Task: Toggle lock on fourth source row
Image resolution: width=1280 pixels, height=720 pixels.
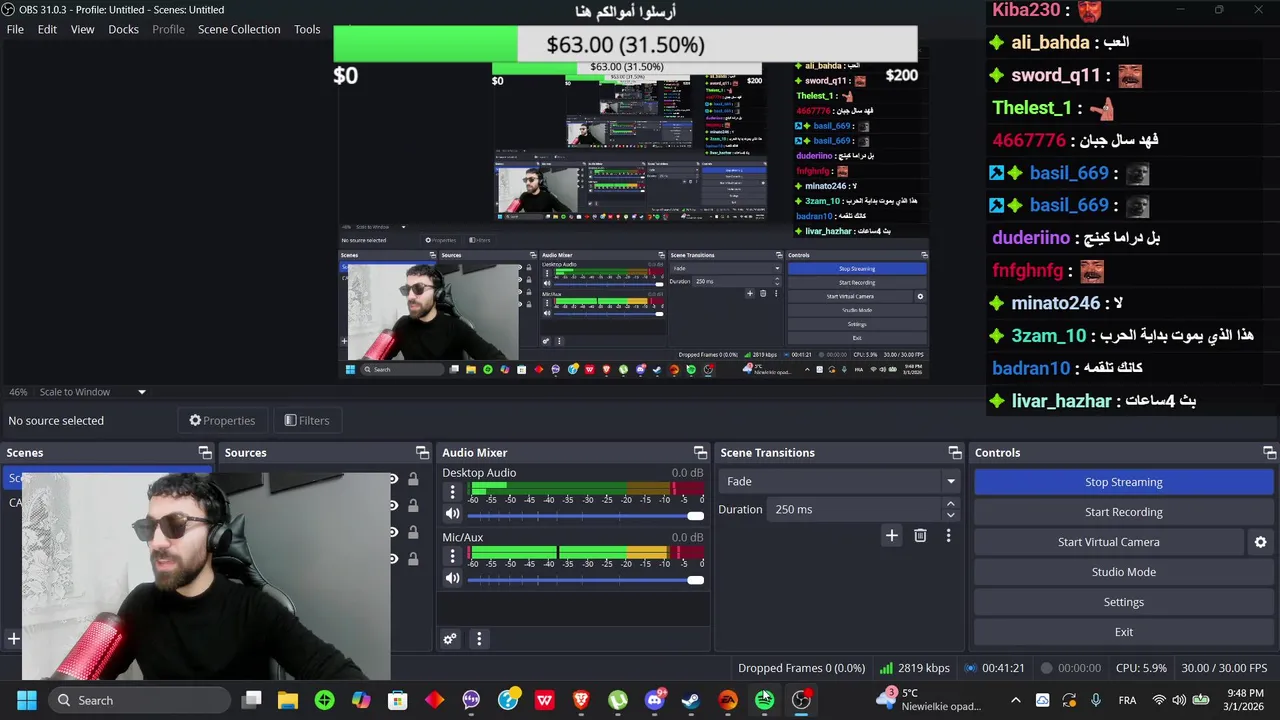Action: [x=413, y=558]
